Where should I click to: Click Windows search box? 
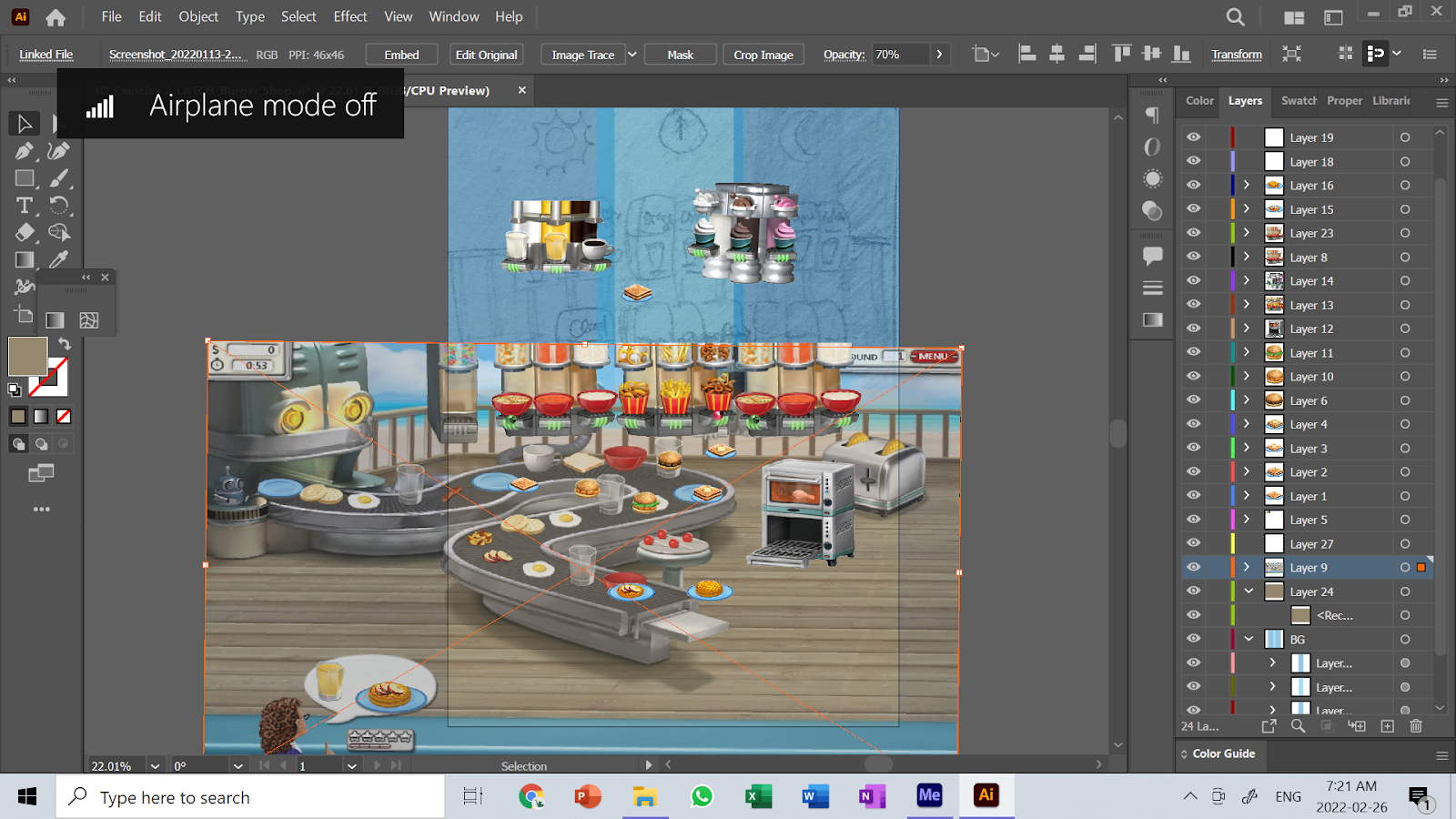250,797
